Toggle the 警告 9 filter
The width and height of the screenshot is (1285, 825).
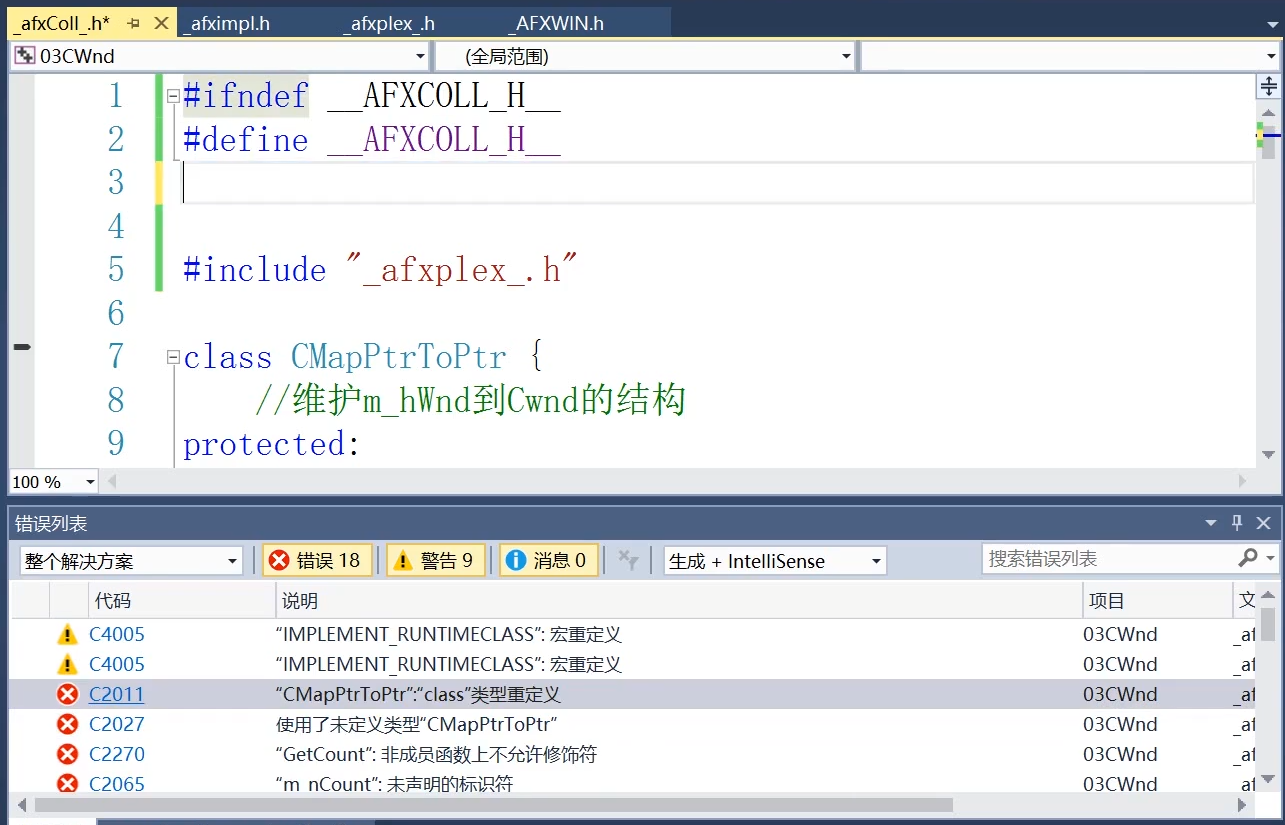[436, 560]
